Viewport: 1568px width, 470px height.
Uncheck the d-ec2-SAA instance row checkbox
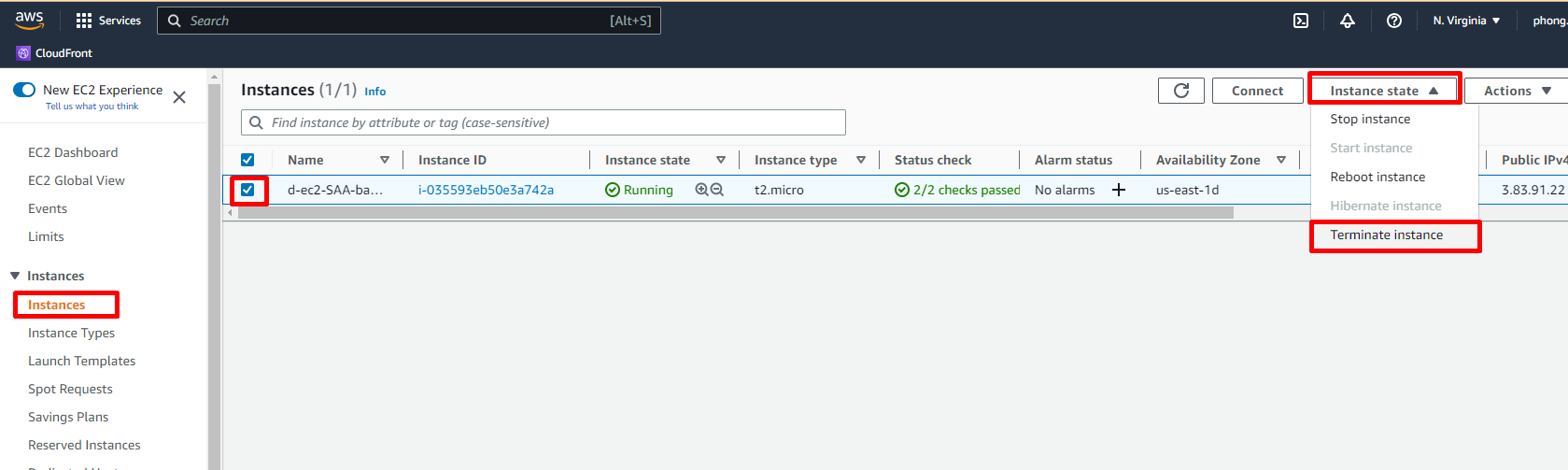click(x=247, y=190)
